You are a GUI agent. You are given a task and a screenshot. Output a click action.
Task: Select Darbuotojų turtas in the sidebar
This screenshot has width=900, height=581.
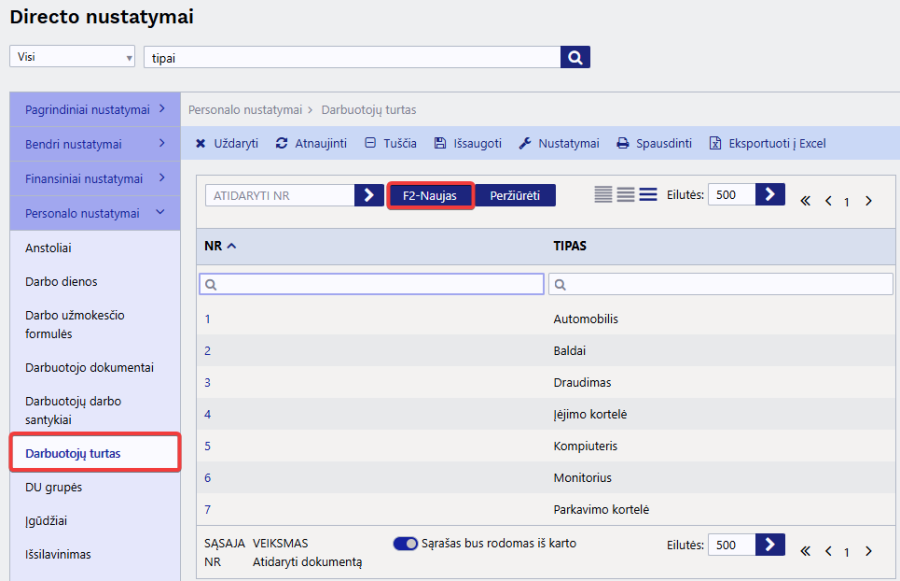click(x=95, y=453)
